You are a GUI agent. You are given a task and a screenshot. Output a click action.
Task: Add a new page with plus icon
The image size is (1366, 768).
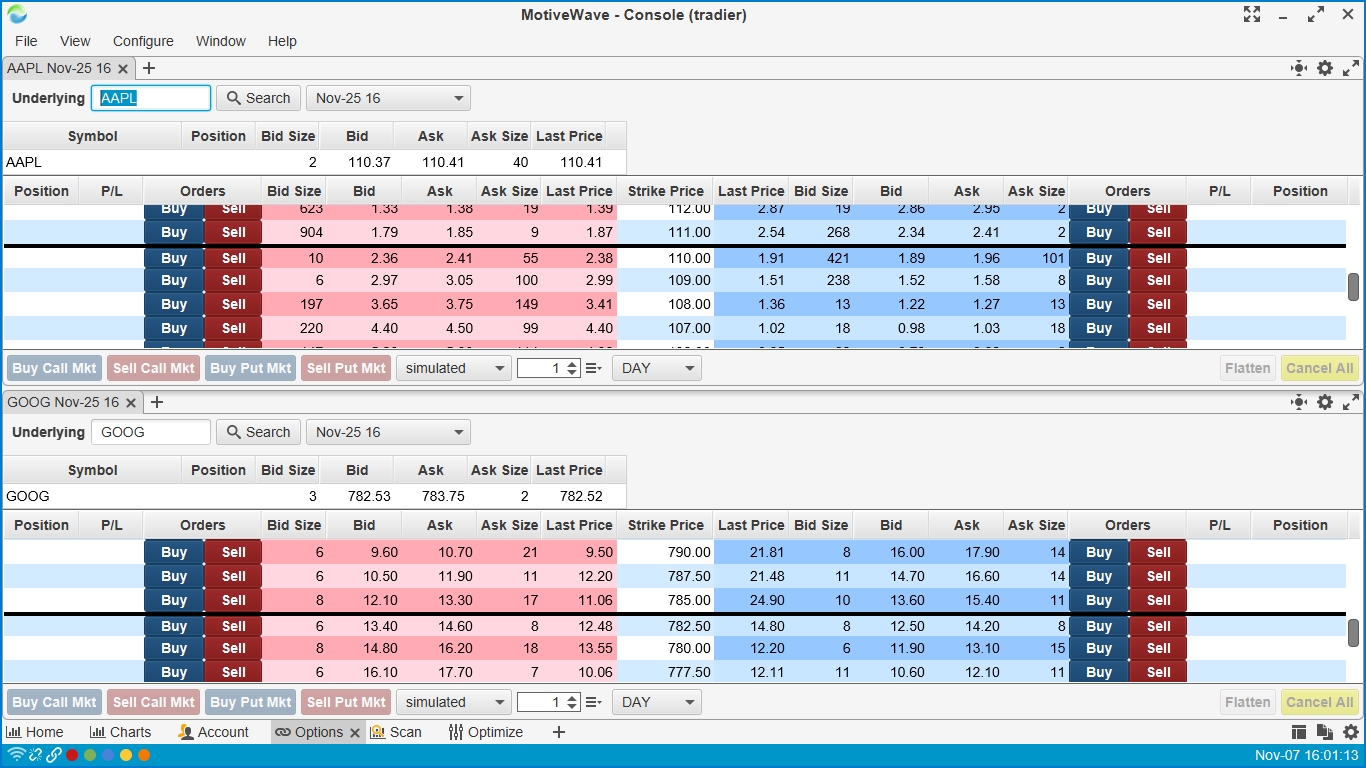(x=559, y=732)
